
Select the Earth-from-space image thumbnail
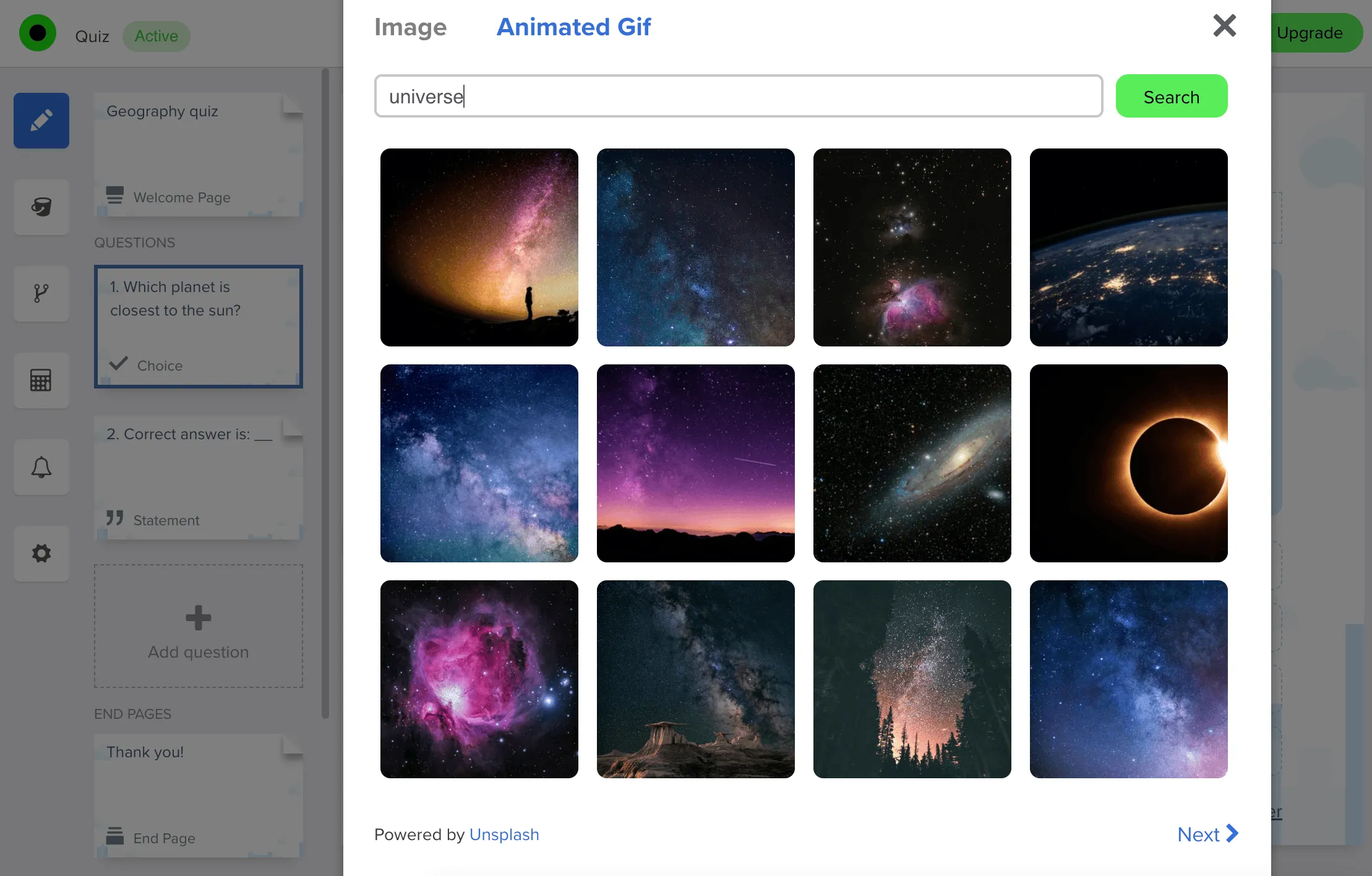[x=1128, y=247]
